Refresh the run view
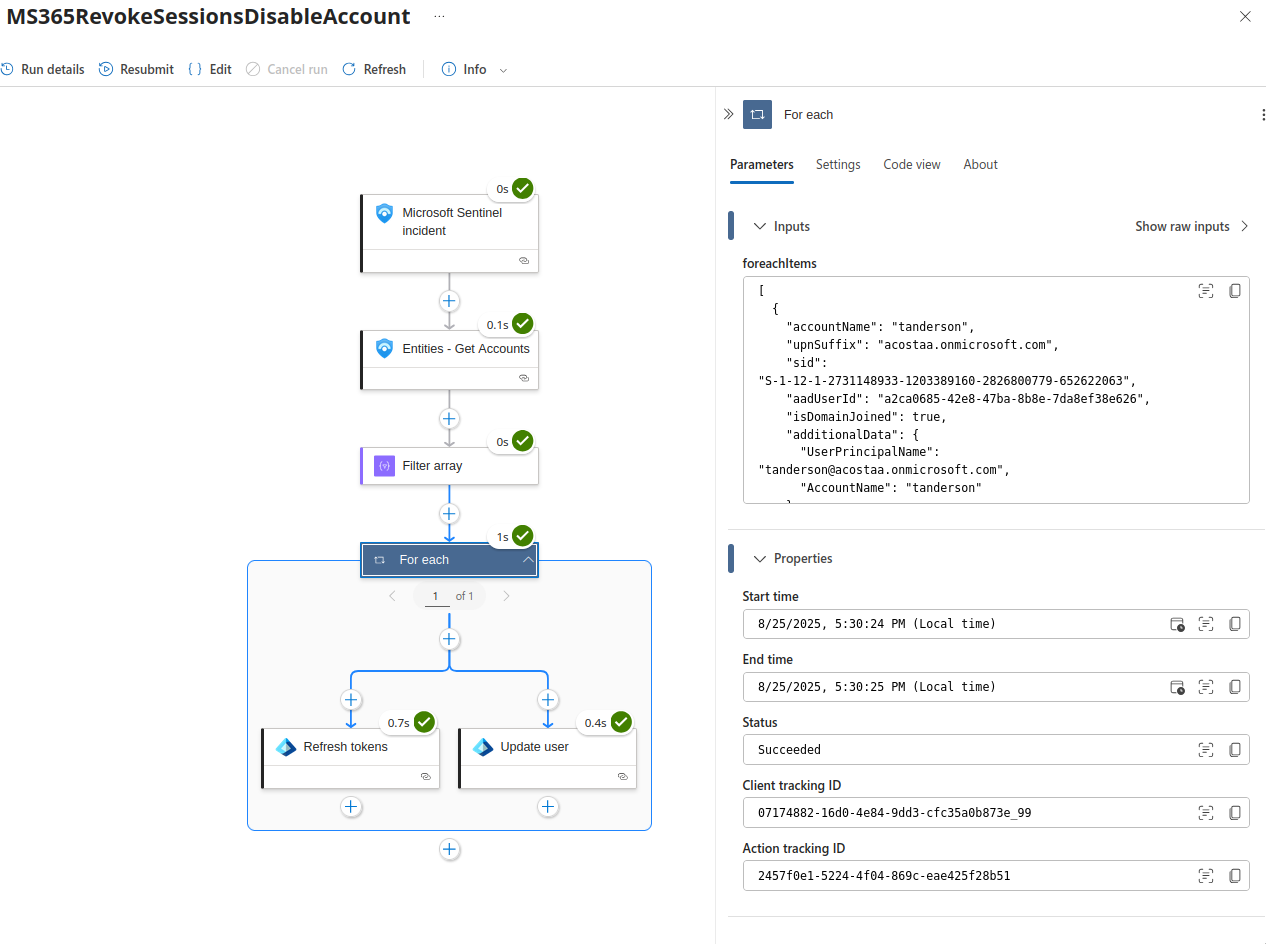This screenshot has width=1266, height=944. click(x=374, y=69)
